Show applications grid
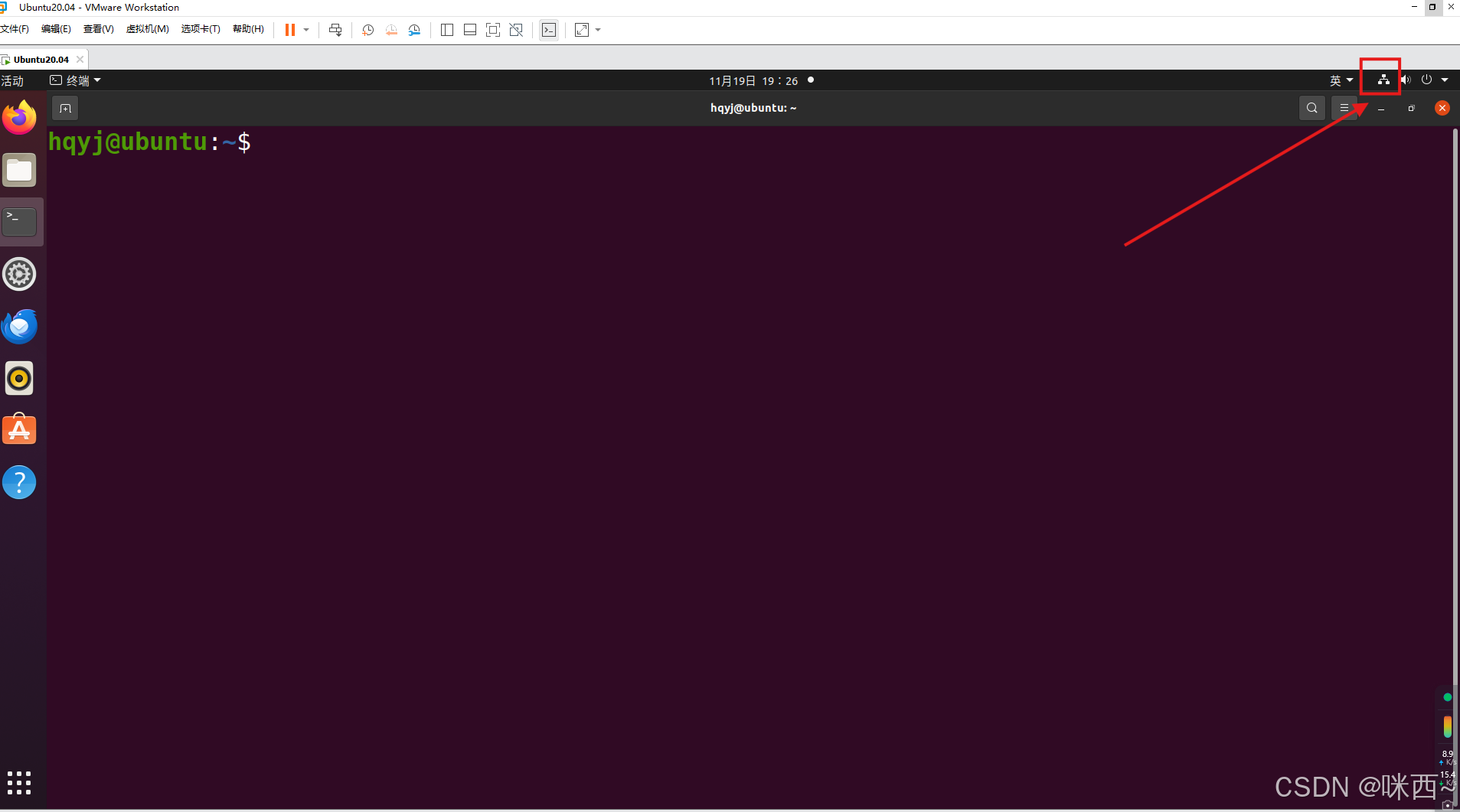 click(19, 783)
